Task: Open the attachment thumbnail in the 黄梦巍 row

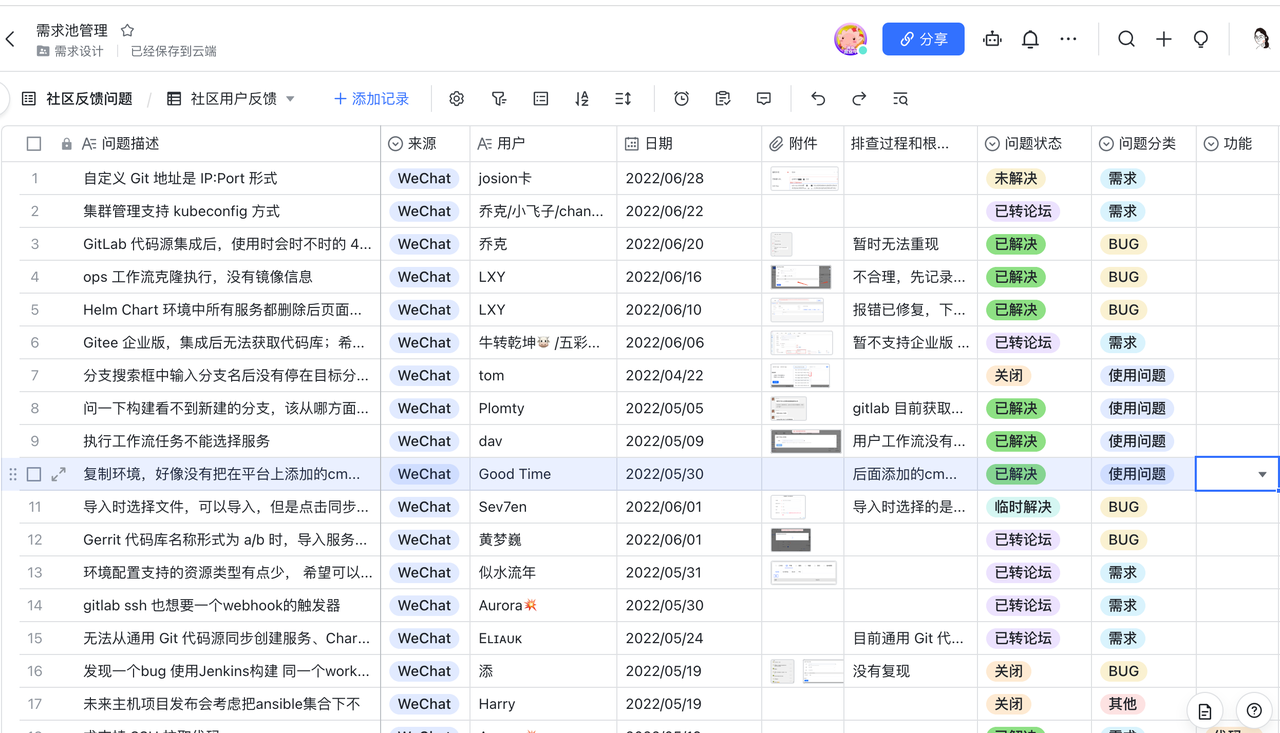Action: click(x=791, y=540)
